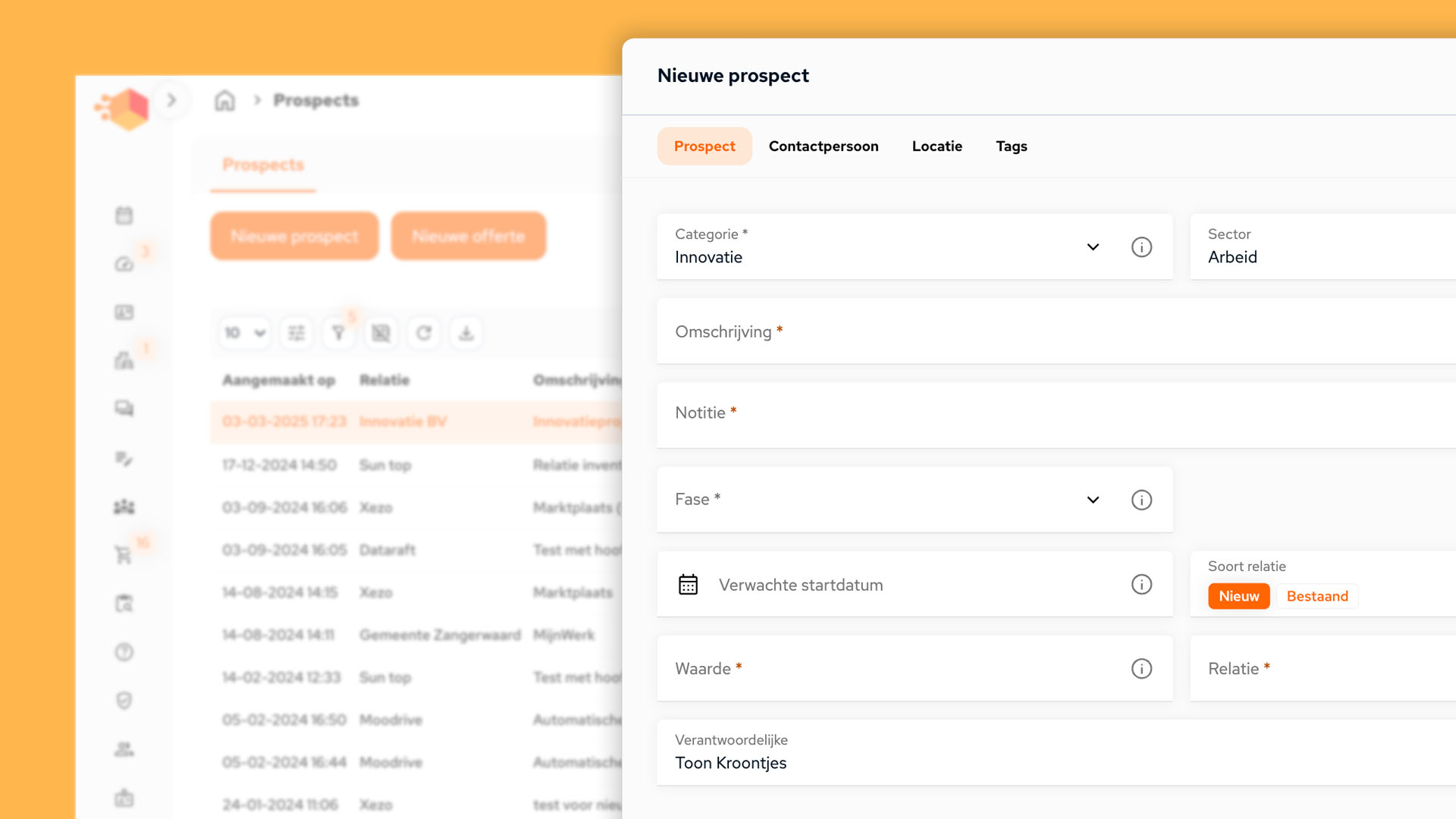Expand the Fase dropdown
1456x819 pixels.
tap(1093, 500)
